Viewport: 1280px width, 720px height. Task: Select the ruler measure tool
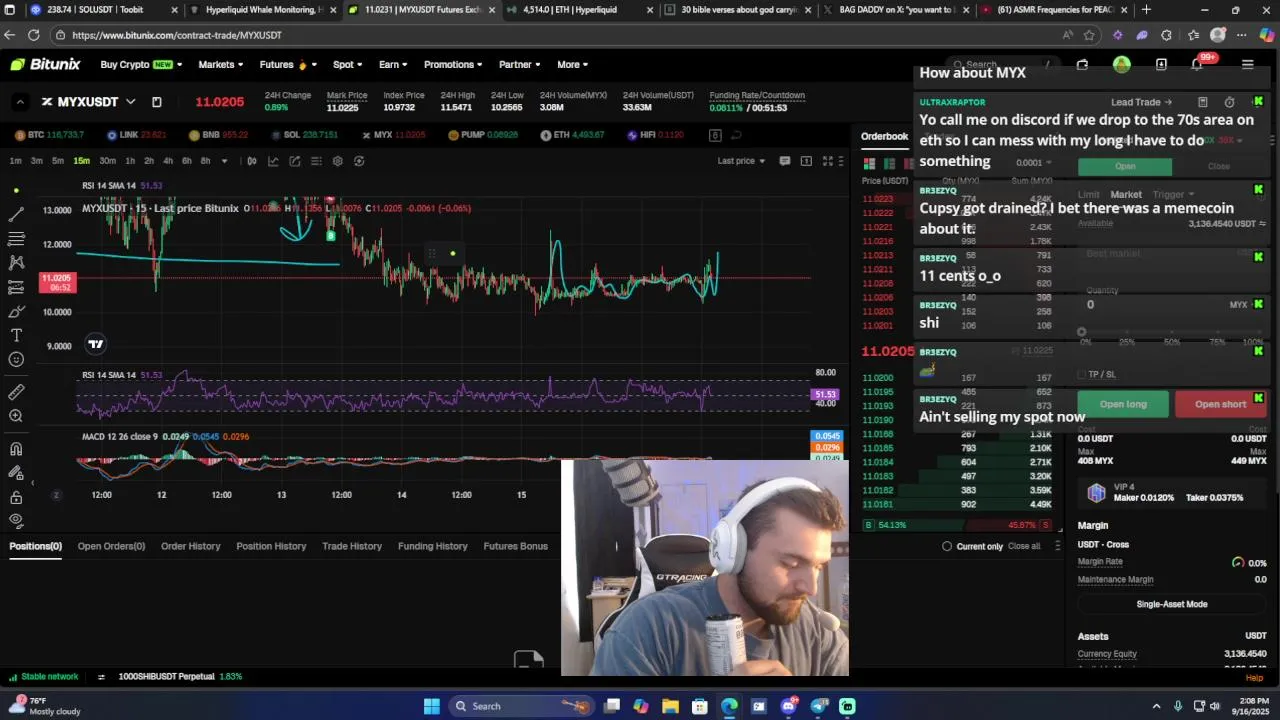click(x=16, y=392)
